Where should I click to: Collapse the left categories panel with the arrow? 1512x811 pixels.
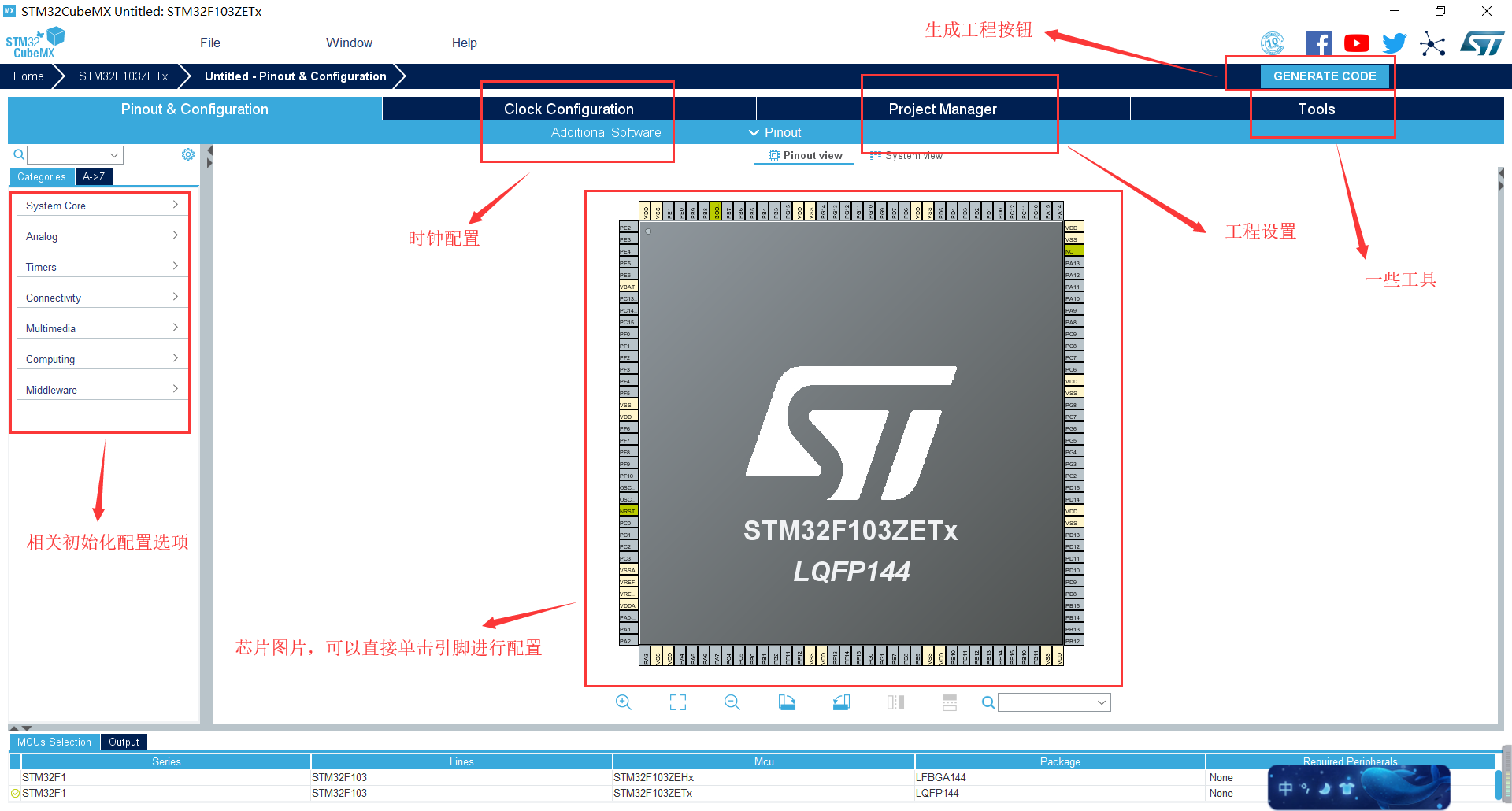209,150
